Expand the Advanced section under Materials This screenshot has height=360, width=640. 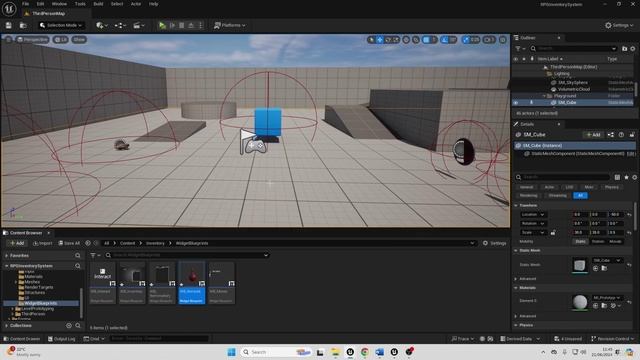[516, 316]
